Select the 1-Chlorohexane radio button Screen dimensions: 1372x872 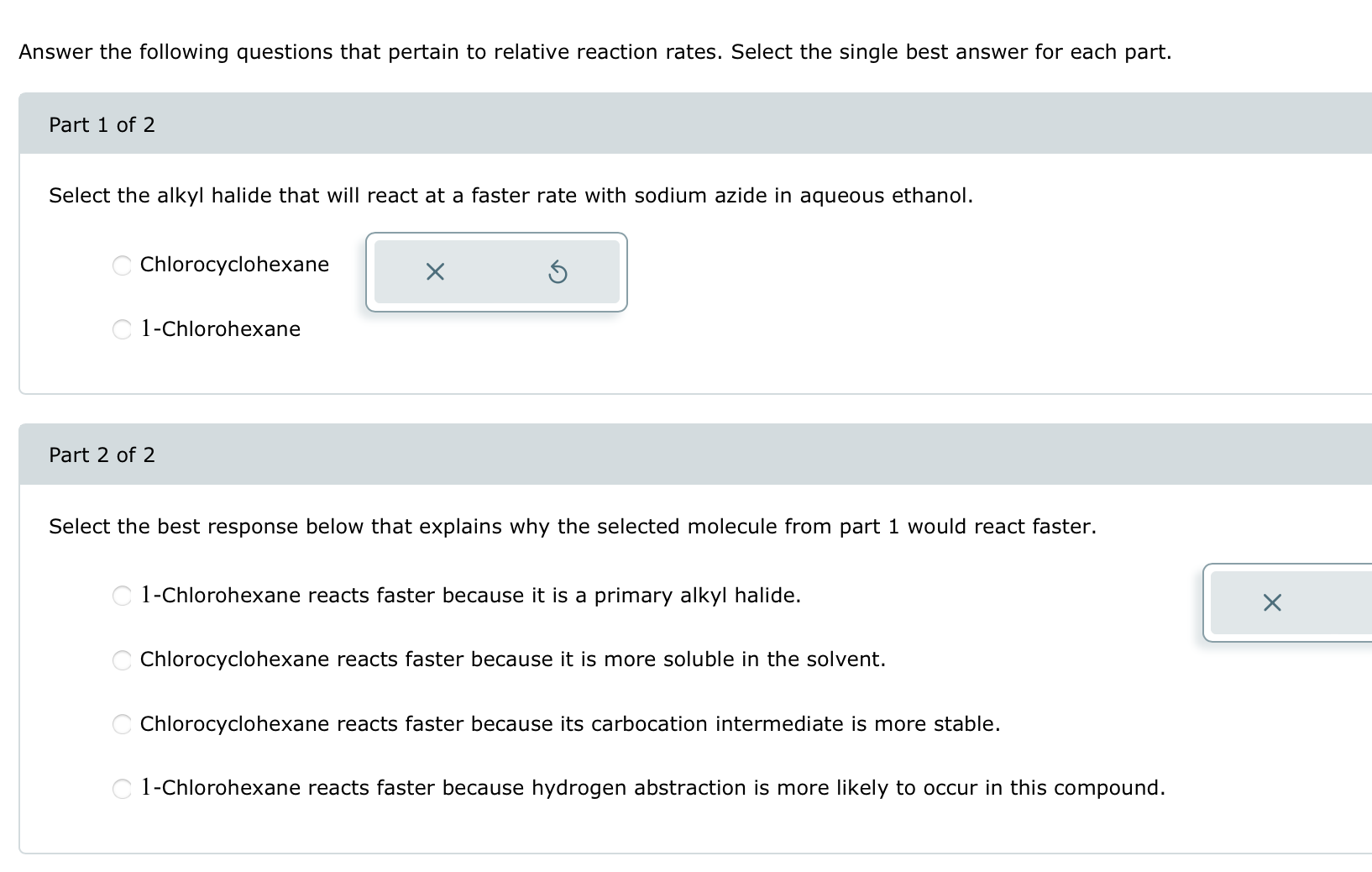(122, 330)
